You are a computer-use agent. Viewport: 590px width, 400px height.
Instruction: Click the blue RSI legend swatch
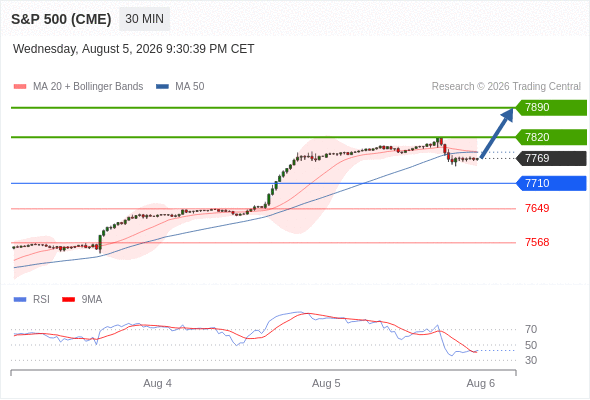pos(20,300)
